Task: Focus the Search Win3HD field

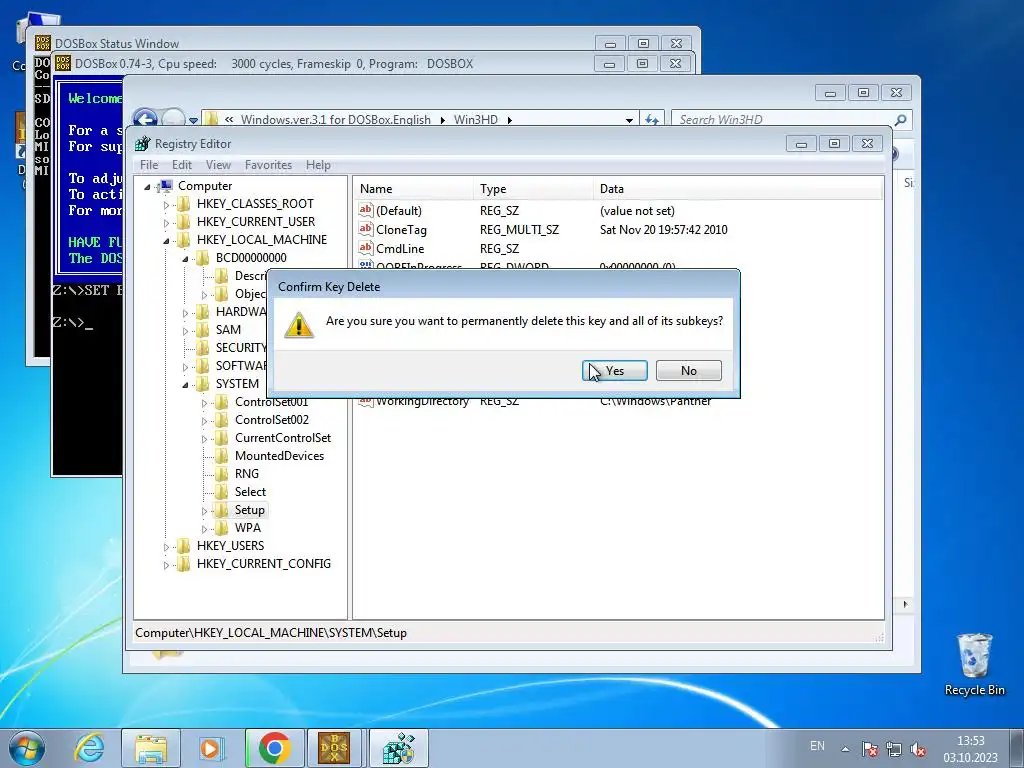Action: tap(784, 120)
